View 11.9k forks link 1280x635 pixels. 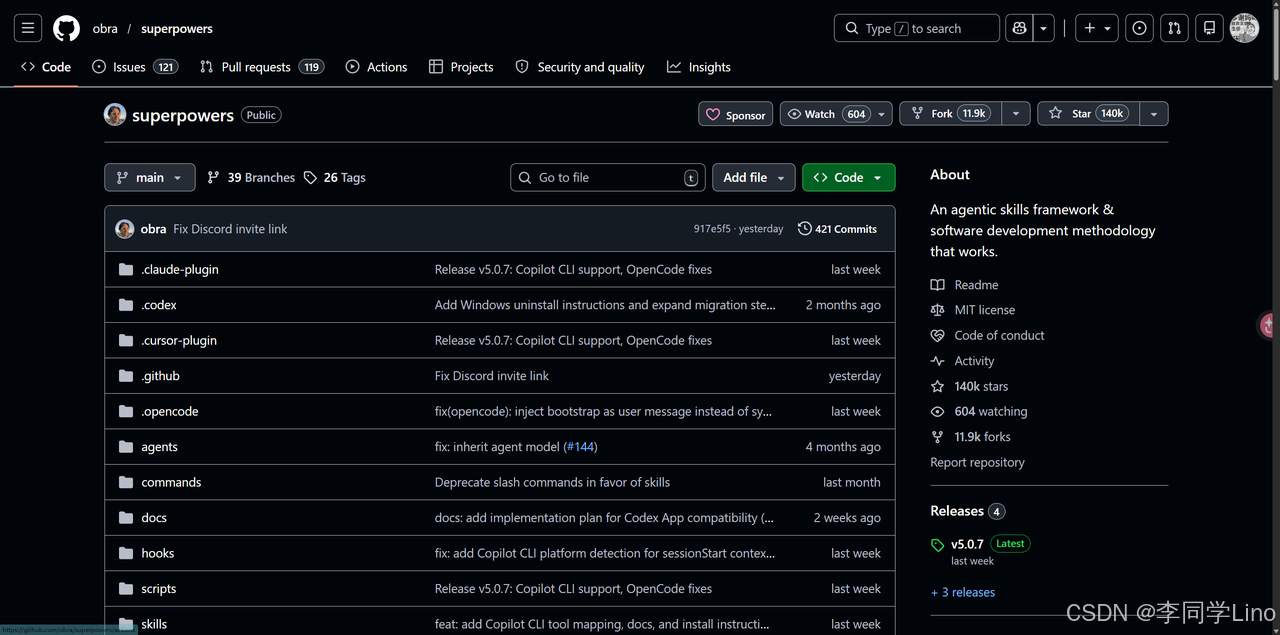tap(971, 437)
